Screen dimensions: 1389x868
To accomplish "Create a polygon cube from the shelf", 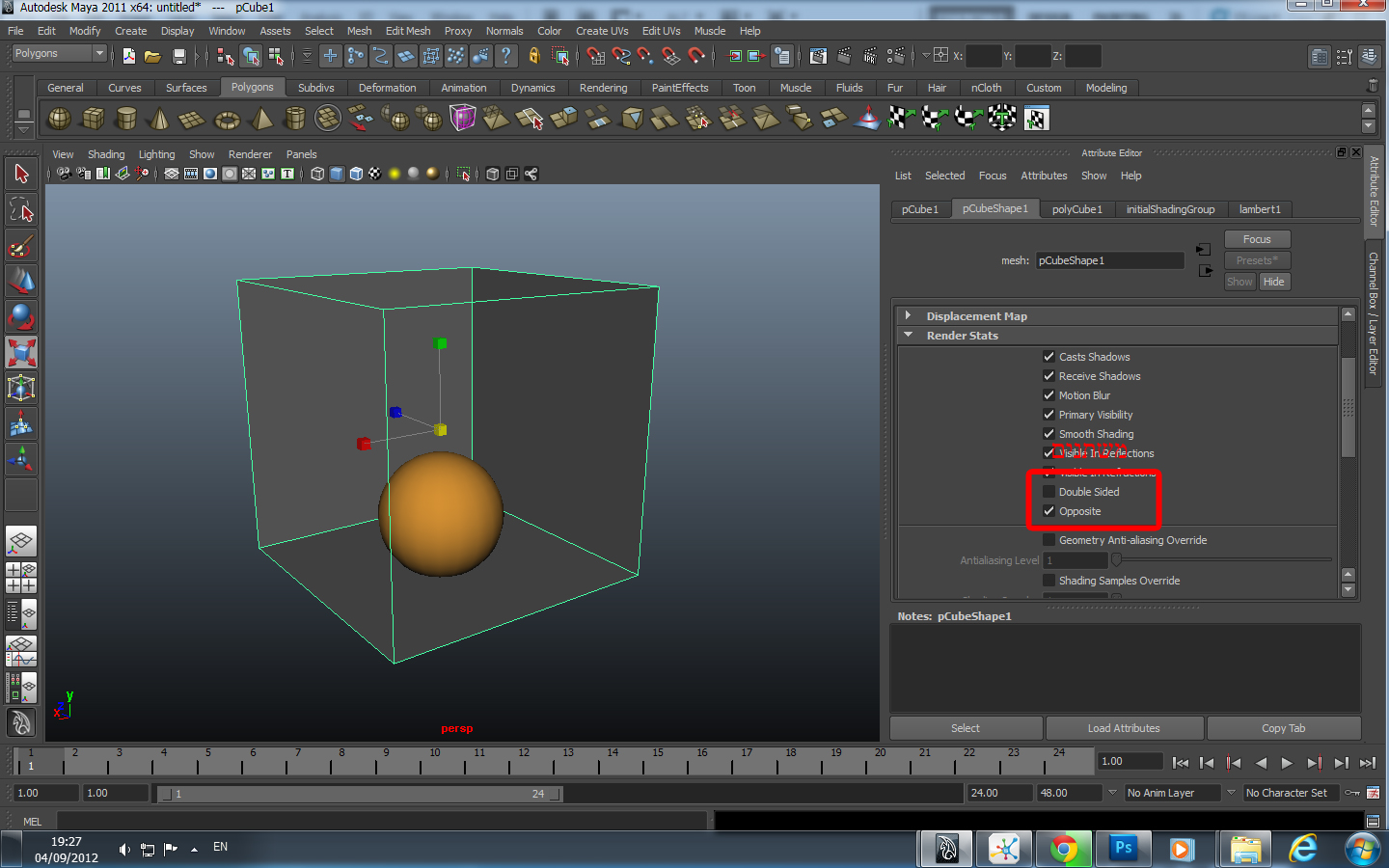I will 94,119.
